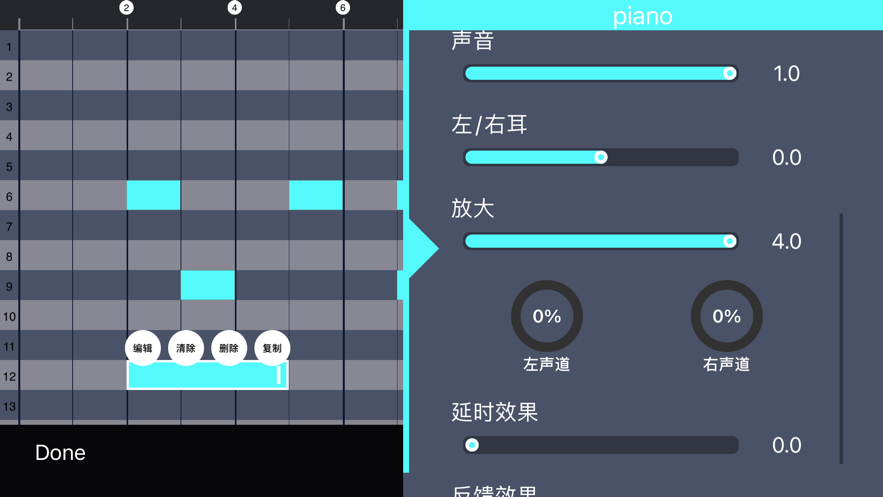Click timeline marker 2
Screen dimensions: 883x497
point(127,8)
